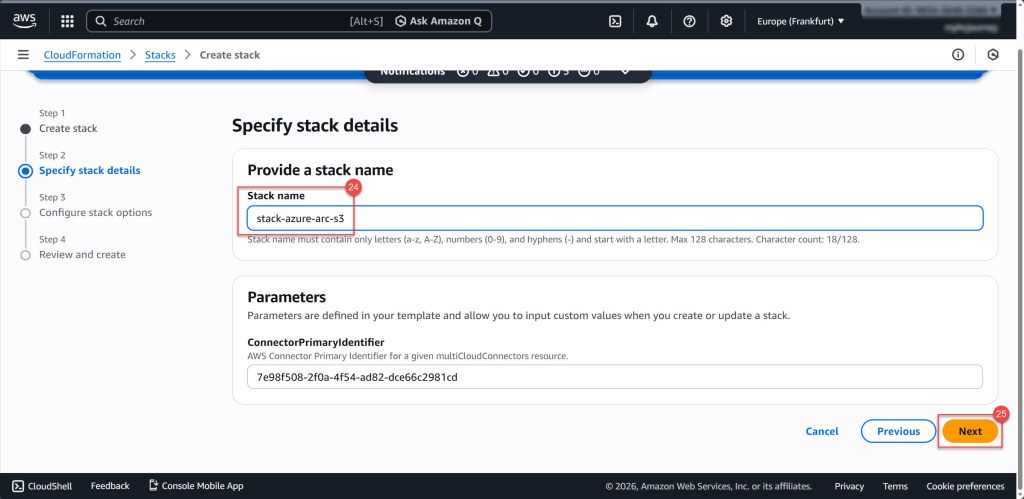The height and width of the screenshot is (499, 1024).
Task: Open CloudShell from the top bar icon
Action: tap(616, 21)
